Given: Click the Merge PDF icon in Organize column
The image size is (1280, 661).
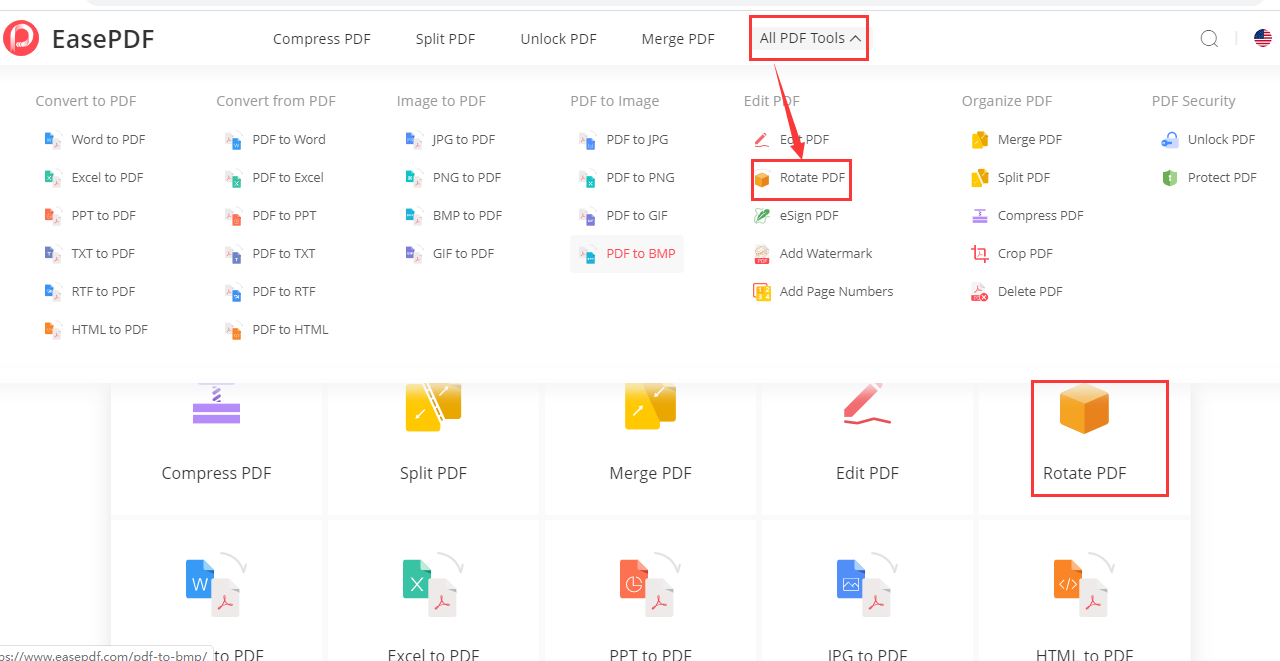Looking at the screenshot, I should pos(980,140).
